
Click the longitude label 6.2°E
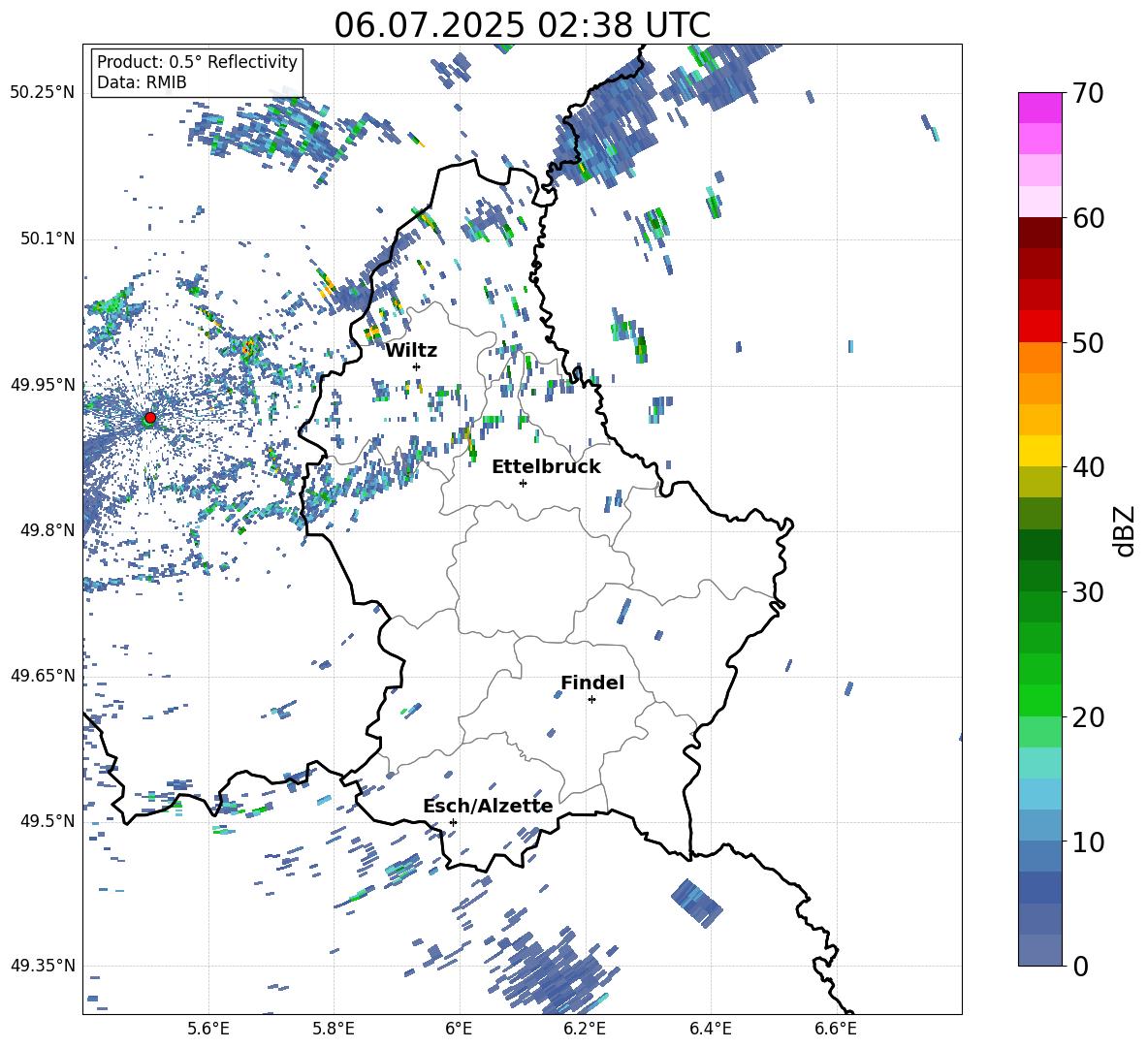pyautogui.click(x=585, y=1030)
